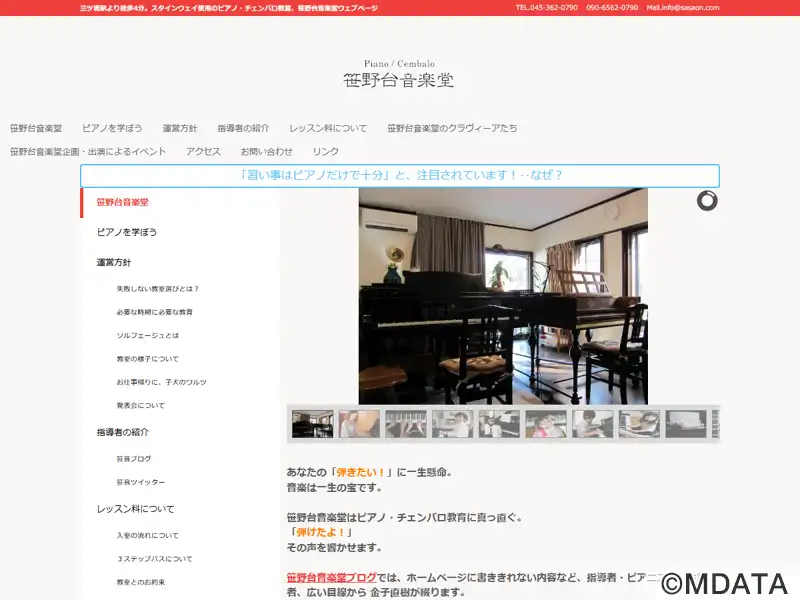Open 指導者の紹介 in top navigation menu
This screenshot has width=800, height=600.
tap(243, 128)
